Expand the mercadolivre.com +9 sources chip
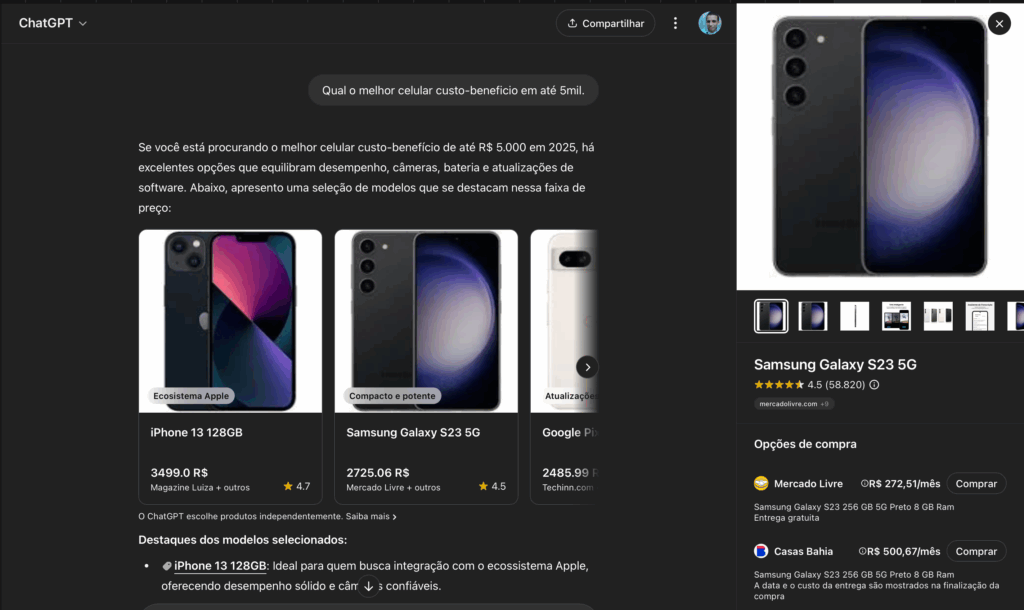Viewport: 1024px width, 610px height. [793, 404]
